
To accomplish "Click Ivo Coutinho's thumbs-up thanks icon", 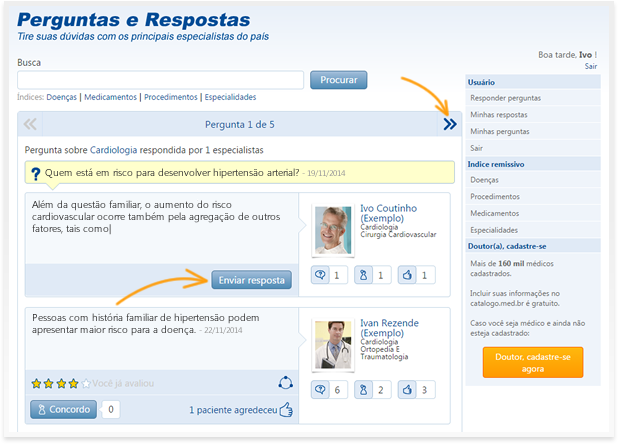I will tap(407, 275).
